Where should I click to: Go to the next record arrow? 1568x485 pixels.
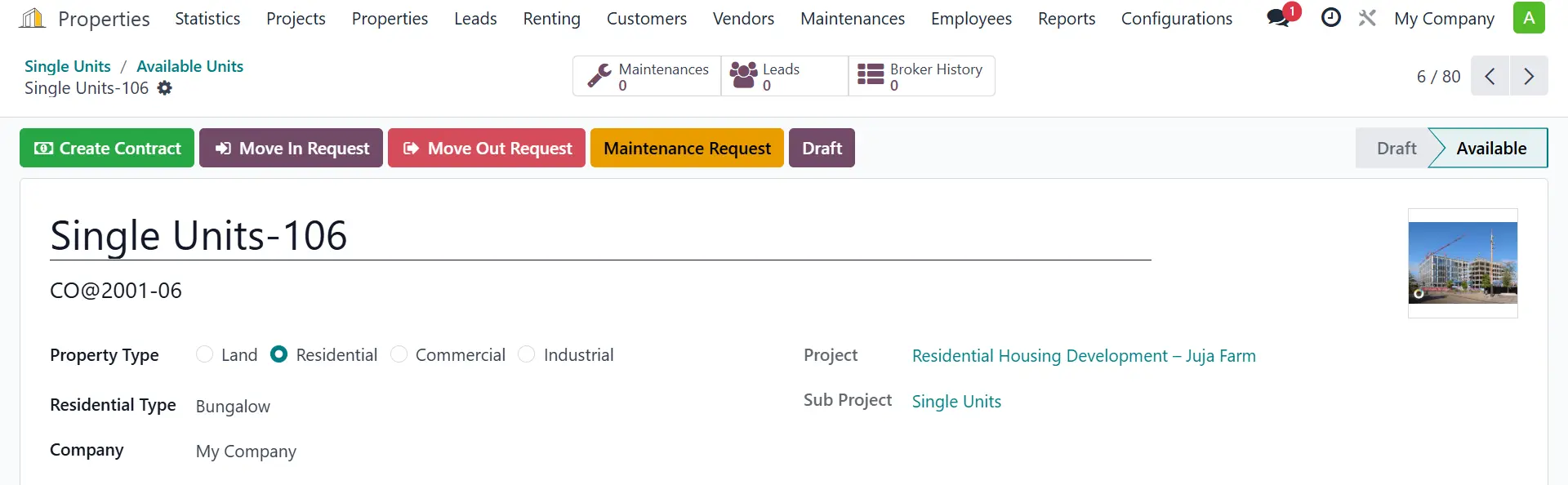tap(1528, 76)
